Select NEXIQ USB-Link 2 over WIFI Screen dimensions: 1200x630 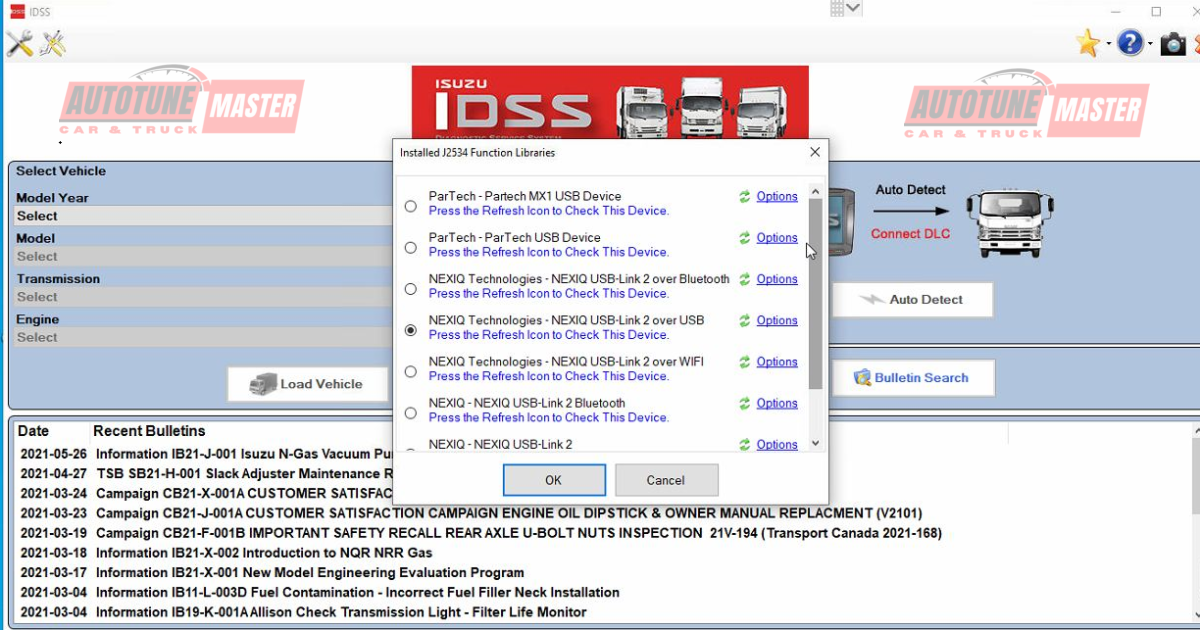pyautogui.click(x=409, y=370)
